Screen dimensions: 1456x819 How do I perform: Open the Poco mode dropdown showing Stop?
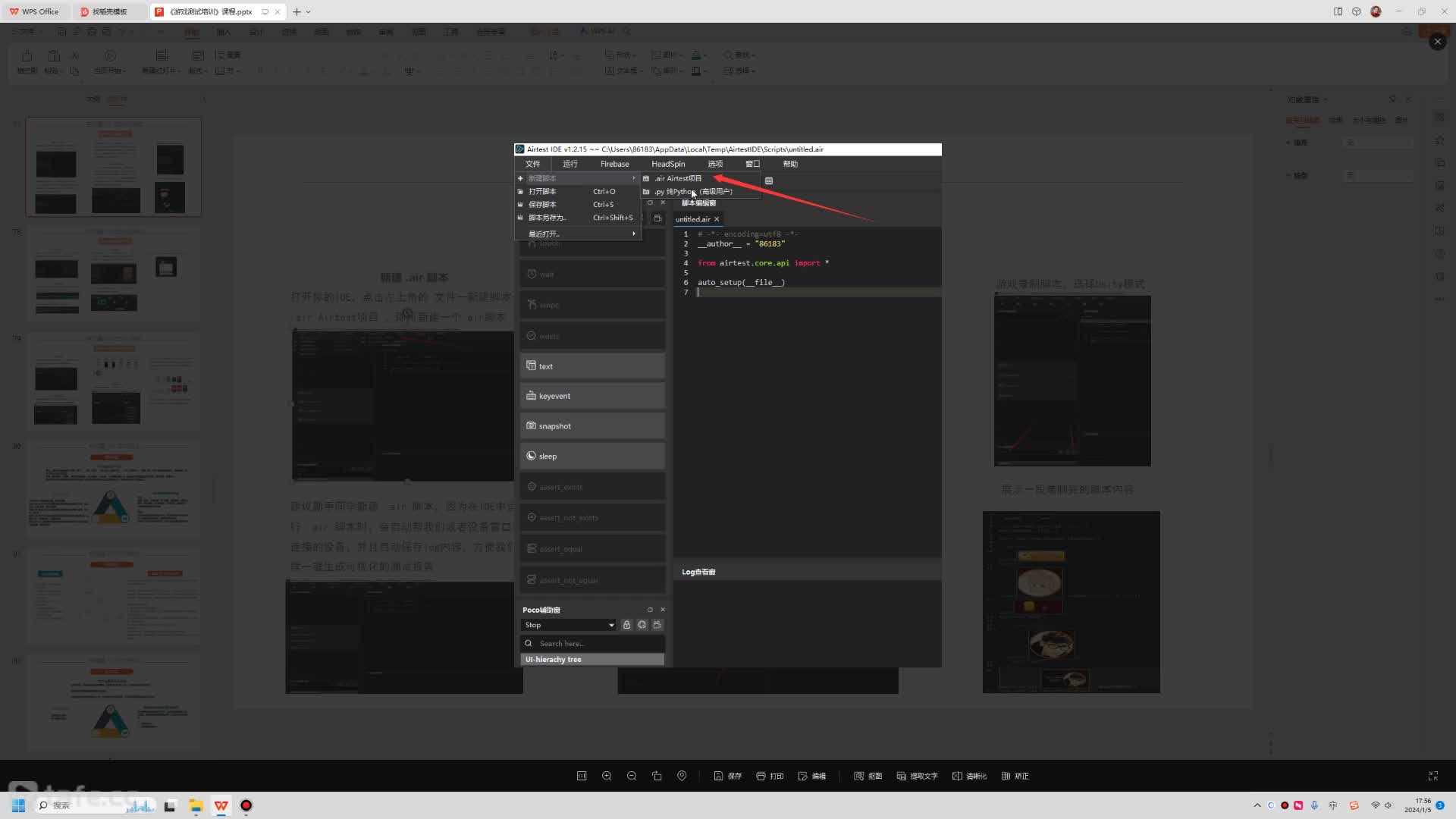point(569,625)
